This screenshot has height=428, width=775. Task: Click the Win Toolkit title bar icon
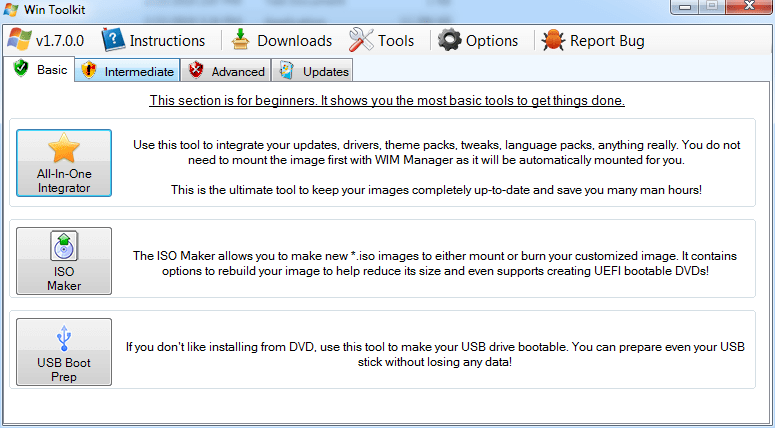(x=11, y=9)
